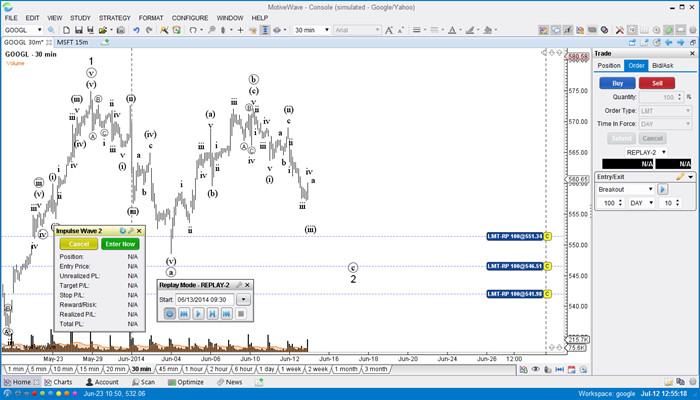Viewport: 700px width, 400px height.
Task: Click the blue Buy button
Action: click(617, 83)
